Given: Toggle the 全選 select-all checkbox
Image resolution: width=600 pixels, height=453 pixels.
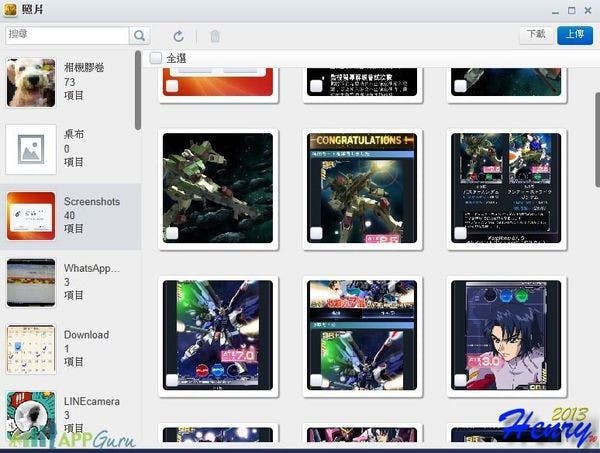Looking at the screenshot, I should point(156,59).
